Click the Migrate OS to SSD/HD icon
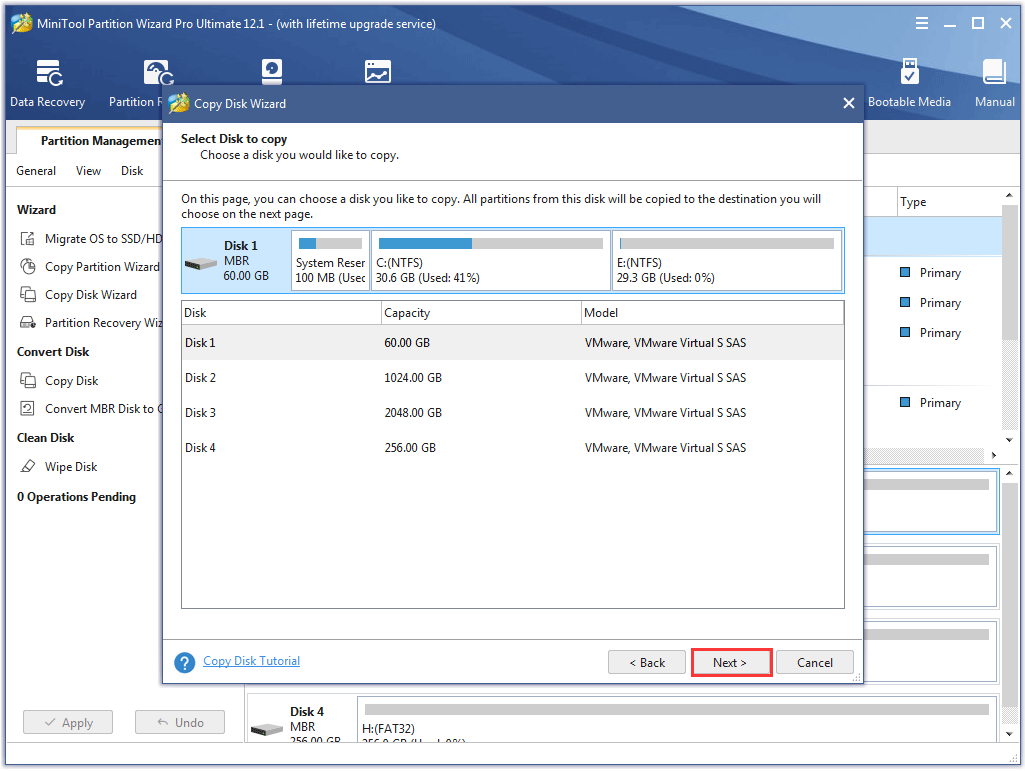 (27, 239)
